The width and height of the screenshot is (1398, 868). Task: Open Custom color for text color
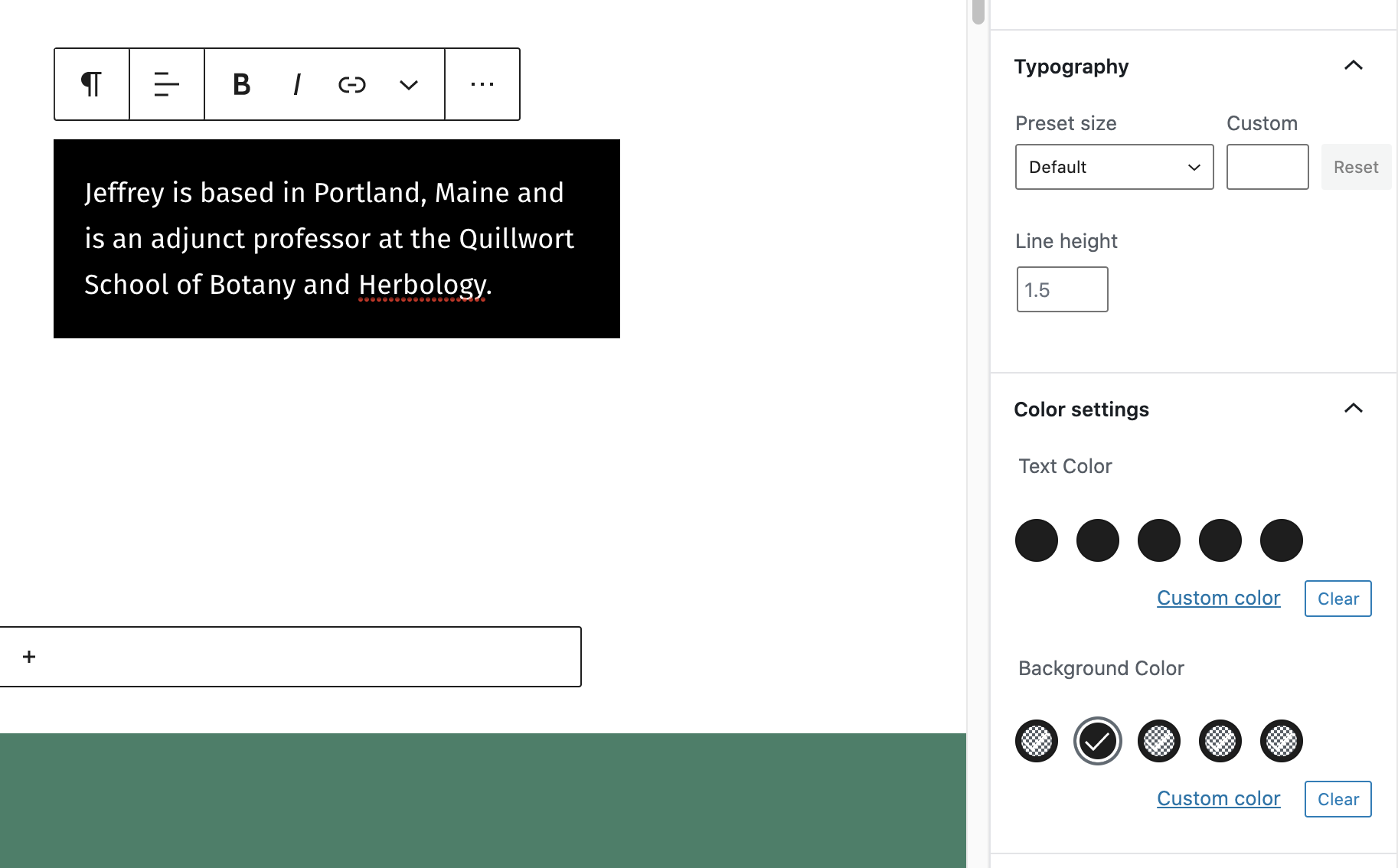tap(1218, 598)
